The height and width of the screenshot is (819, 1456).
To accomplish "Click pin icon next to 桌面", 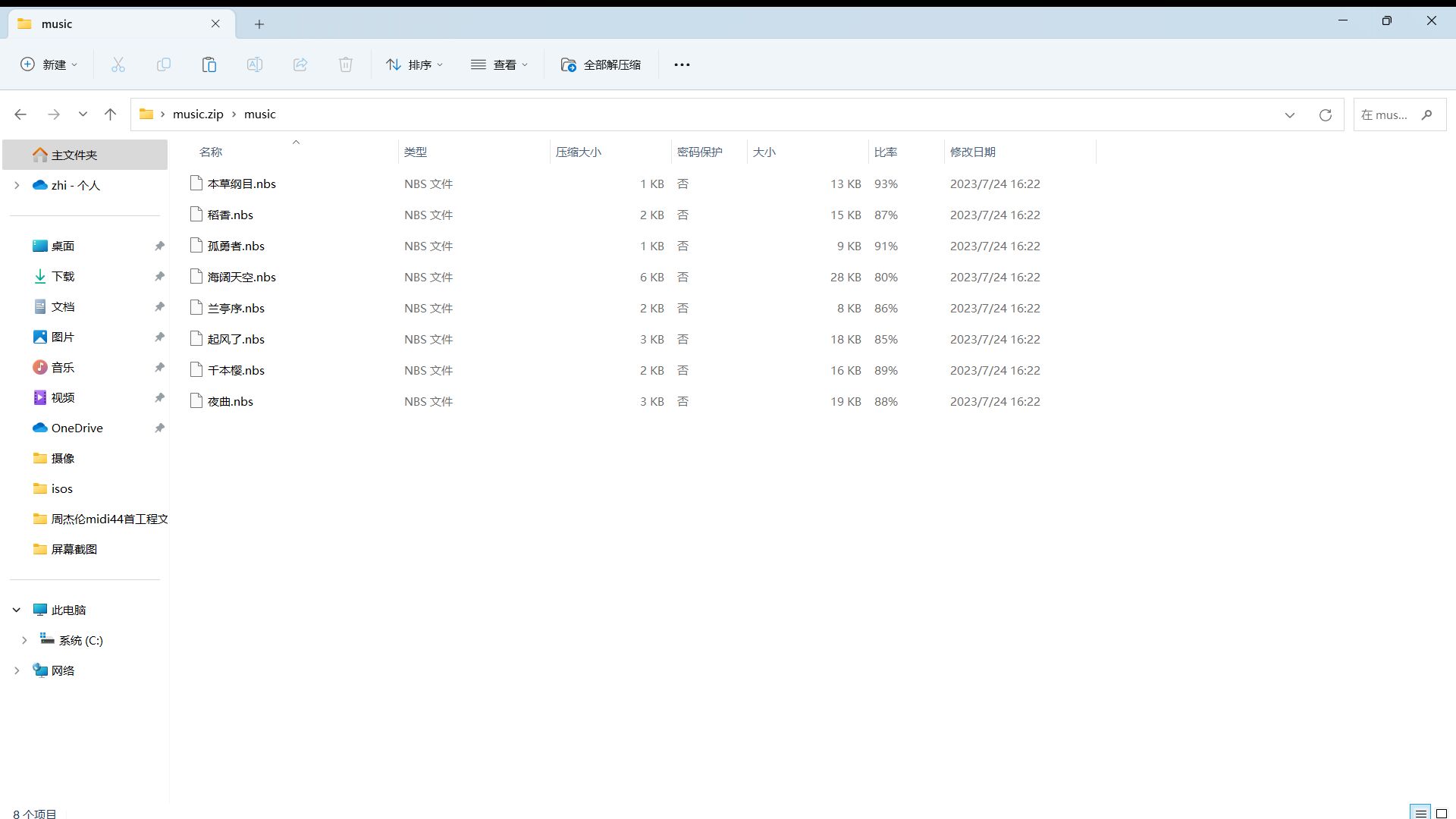I will click(159, 246).
